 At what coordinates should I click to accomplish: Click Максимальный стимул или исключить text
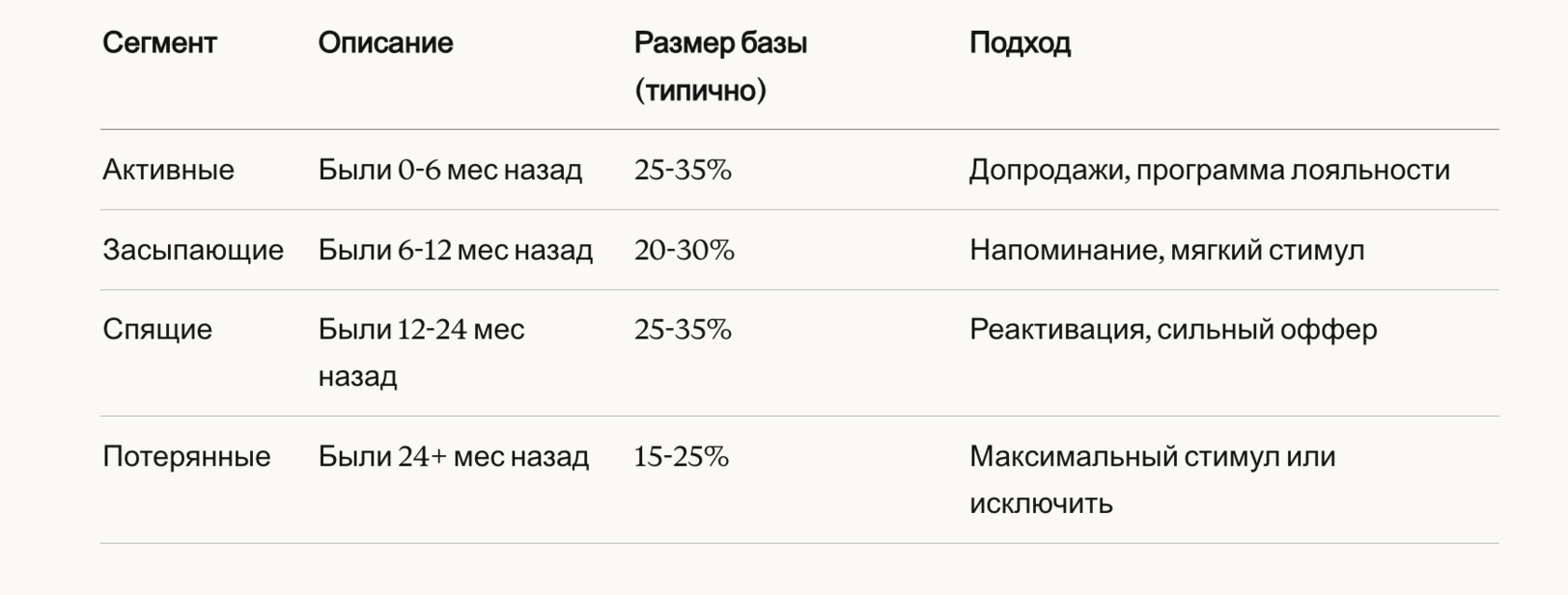(x=1153, y=479)
